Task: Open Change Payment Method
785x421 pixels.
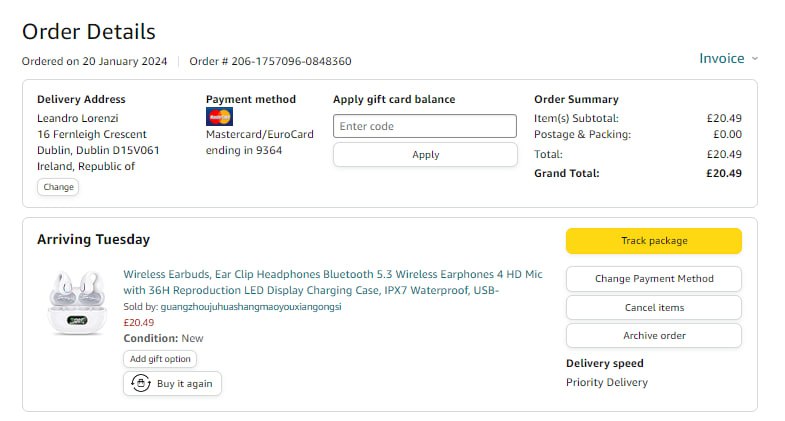Action: tap(653, 278)
